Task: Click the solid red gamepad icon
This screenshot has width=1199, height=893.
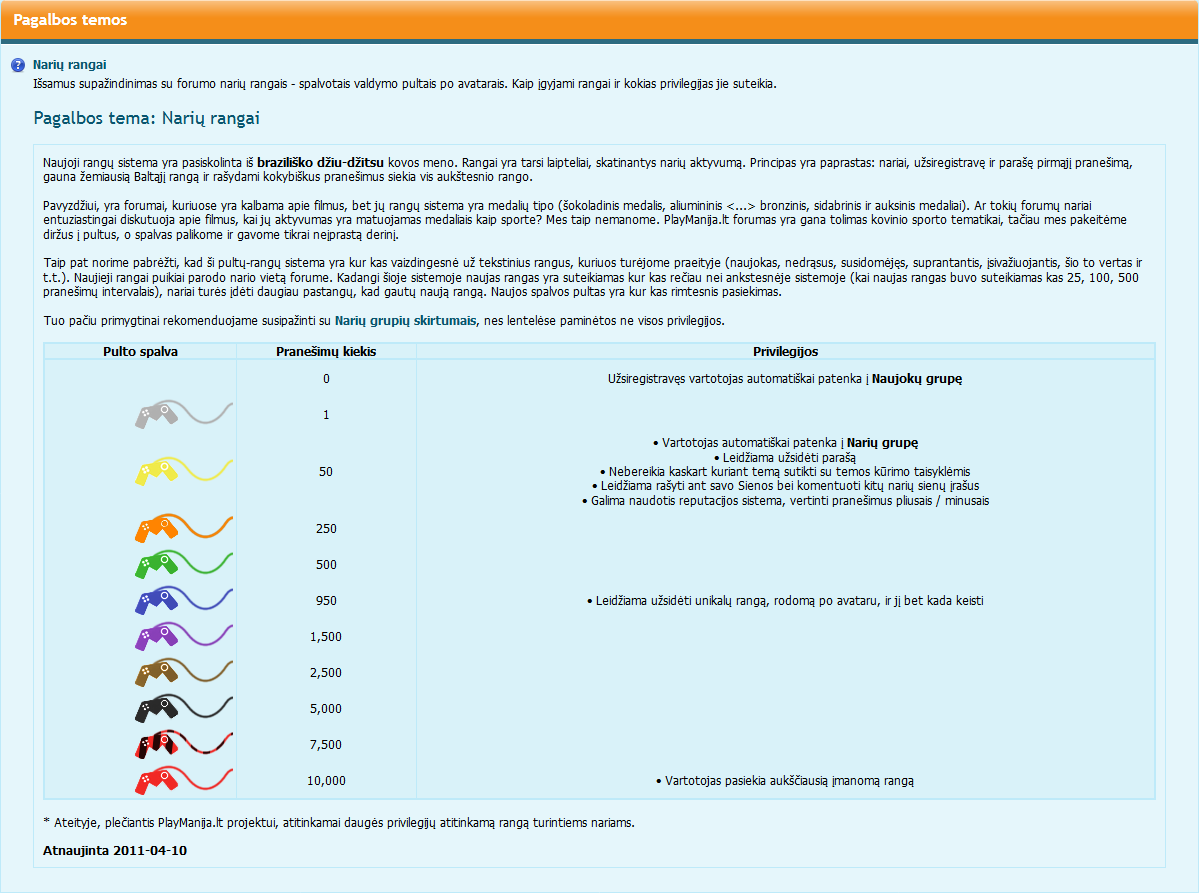Action: (x=184, y=780)
